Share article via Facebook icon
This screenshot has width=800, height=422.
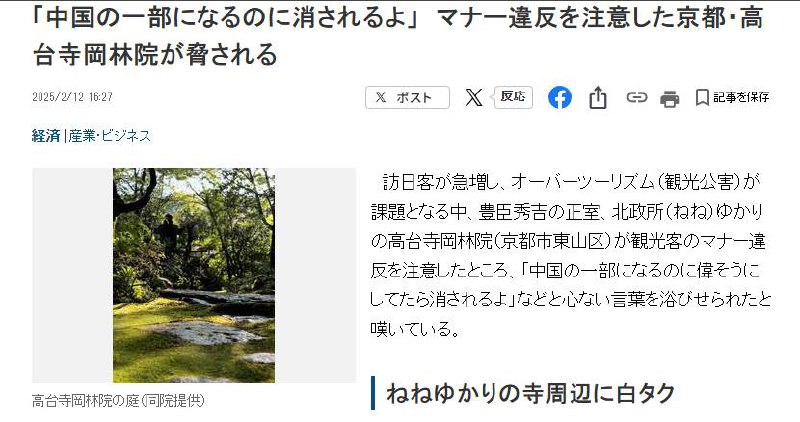click(559, 97)
